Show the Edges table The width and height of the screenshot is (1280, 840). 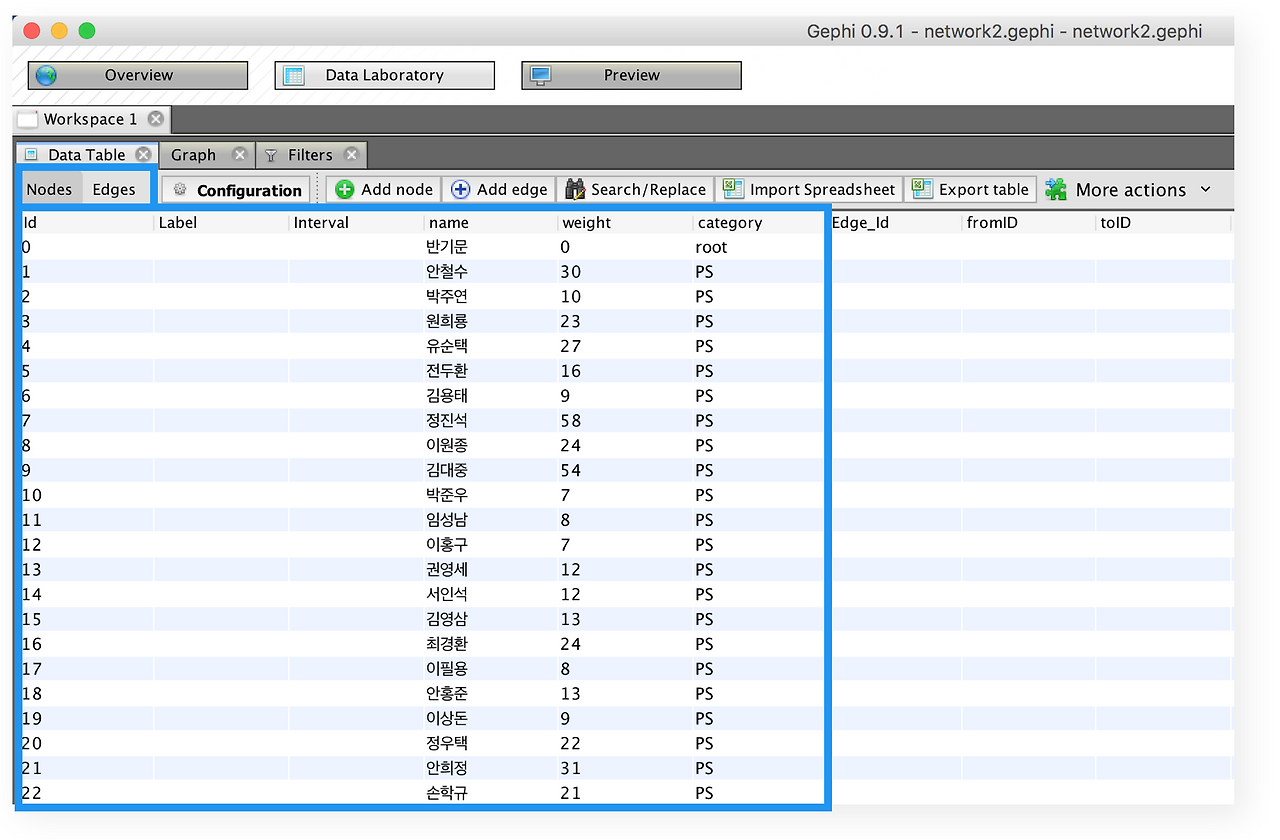114,189
